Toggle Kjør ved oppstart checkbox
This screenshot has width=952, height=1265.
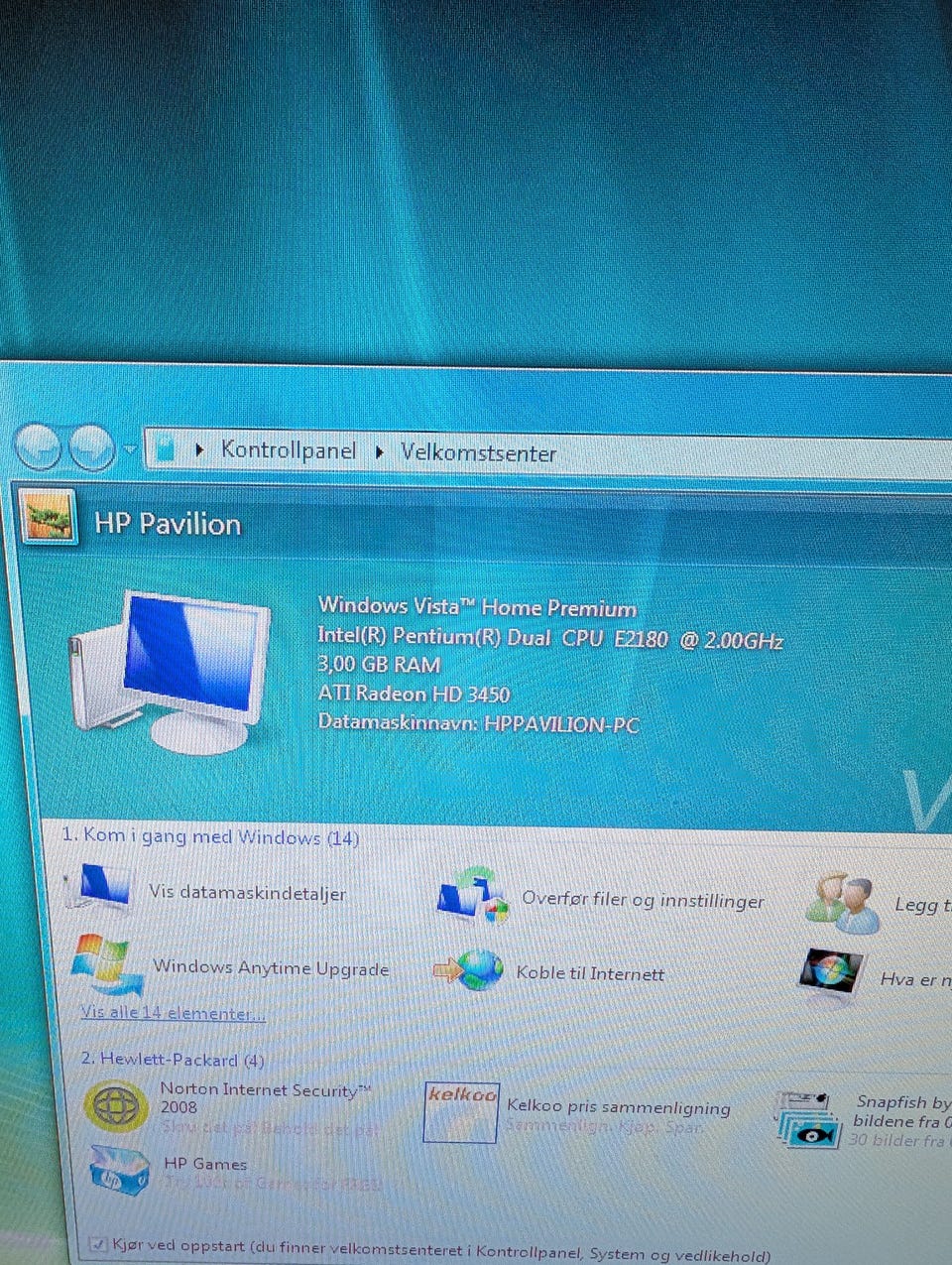coord(97,1245)
